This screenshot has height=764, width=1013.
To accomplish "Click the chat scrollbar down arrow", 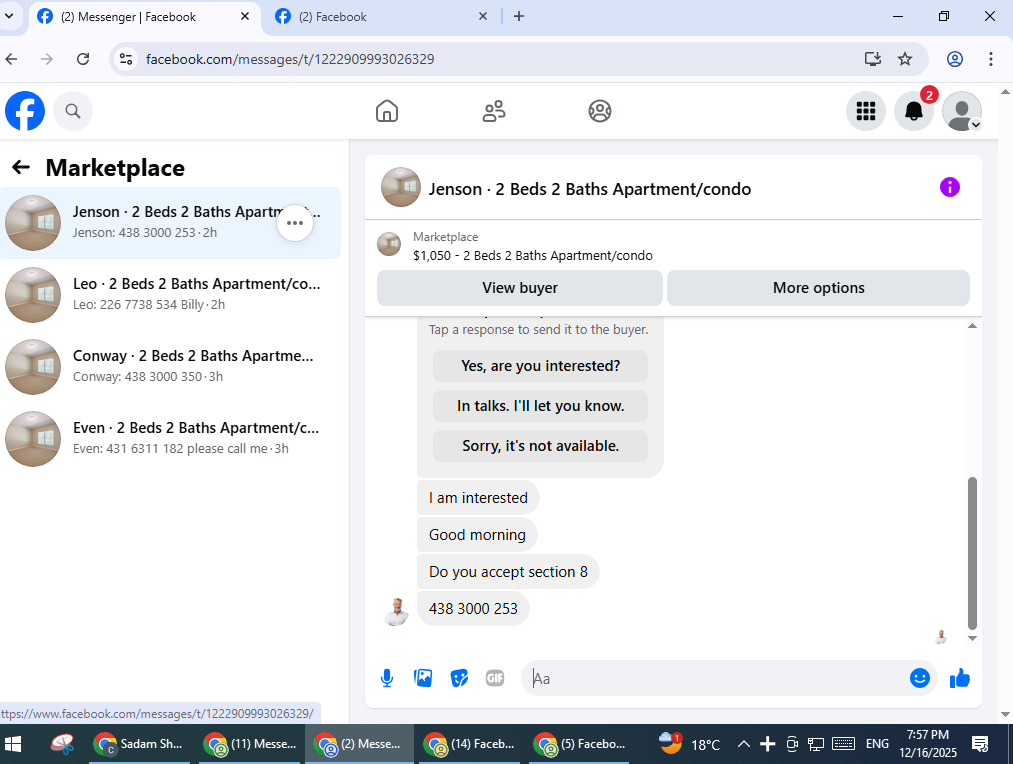I will (972, 638).
